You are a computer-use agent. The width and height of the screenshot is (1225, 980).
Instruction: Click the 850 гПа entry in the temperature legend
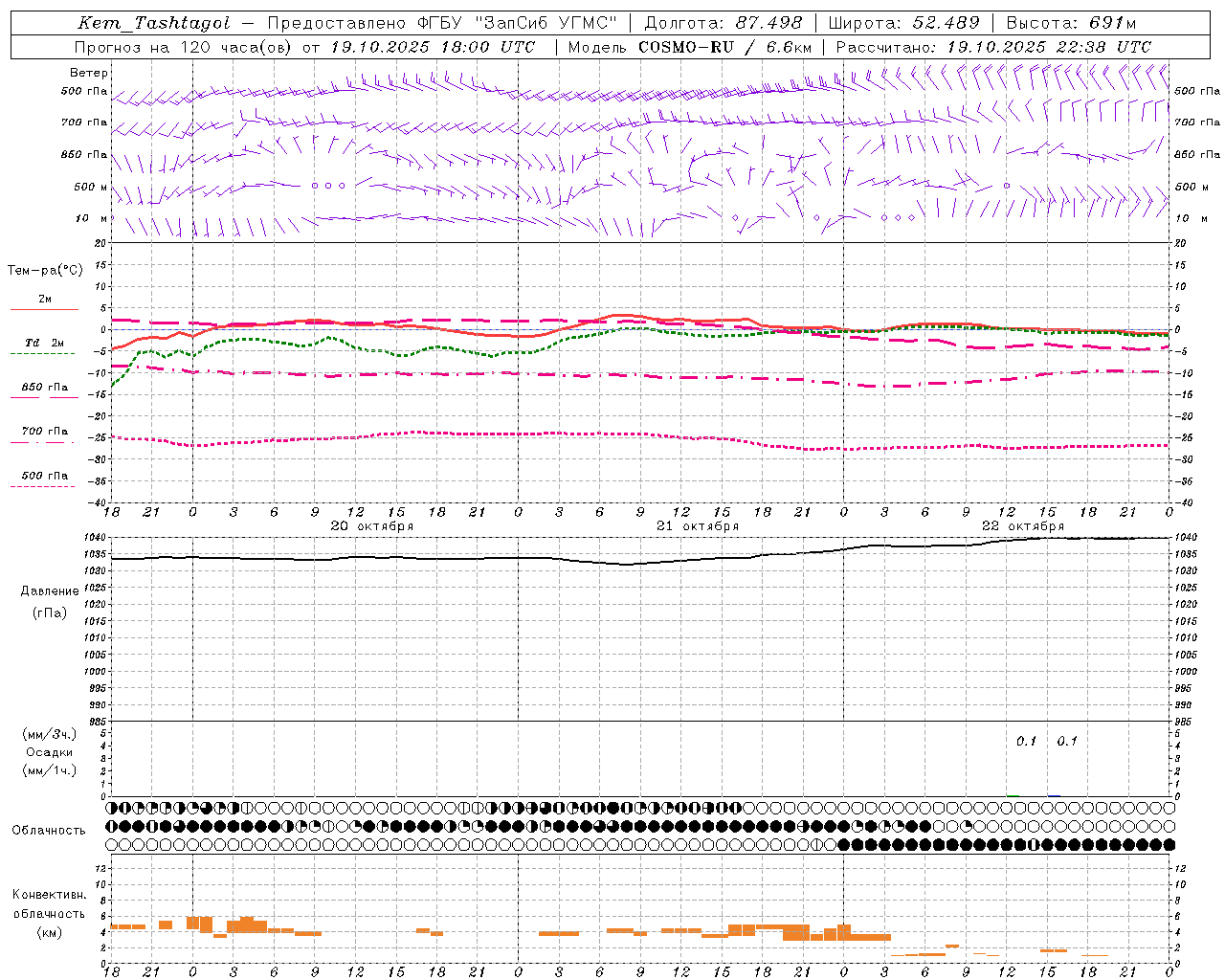45,387
